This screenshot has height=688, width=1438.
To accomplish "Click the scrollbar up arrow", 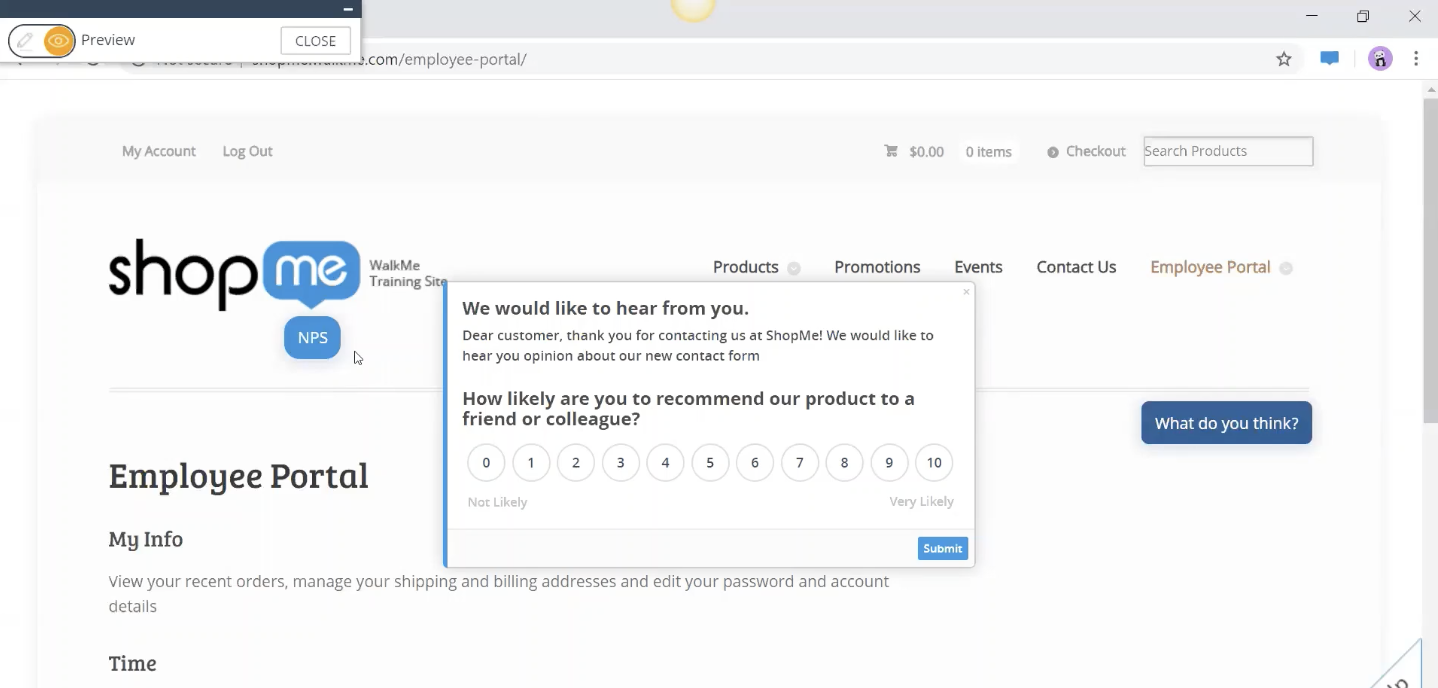I will tap(1430, 90).
